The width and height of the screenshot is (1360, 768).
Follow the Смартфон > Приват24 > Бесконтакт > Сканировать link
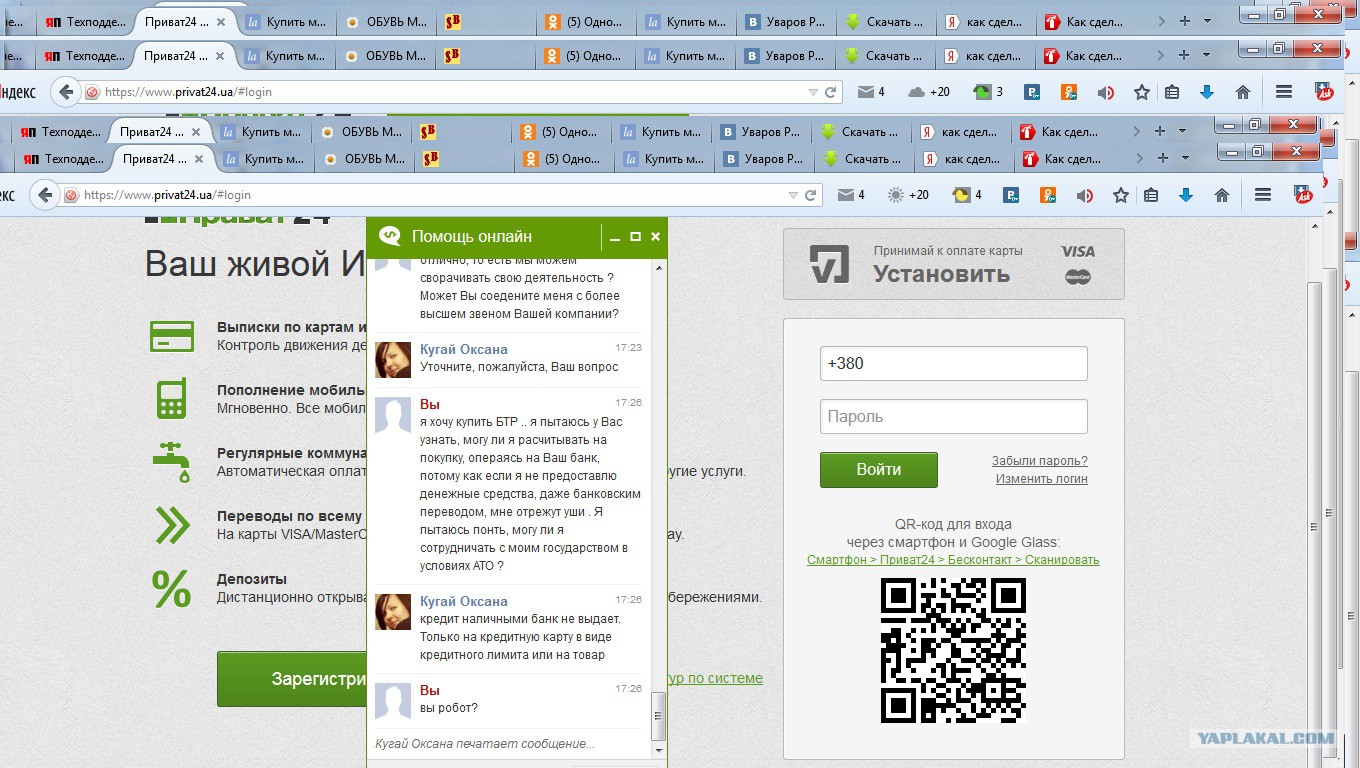[953, 560]
